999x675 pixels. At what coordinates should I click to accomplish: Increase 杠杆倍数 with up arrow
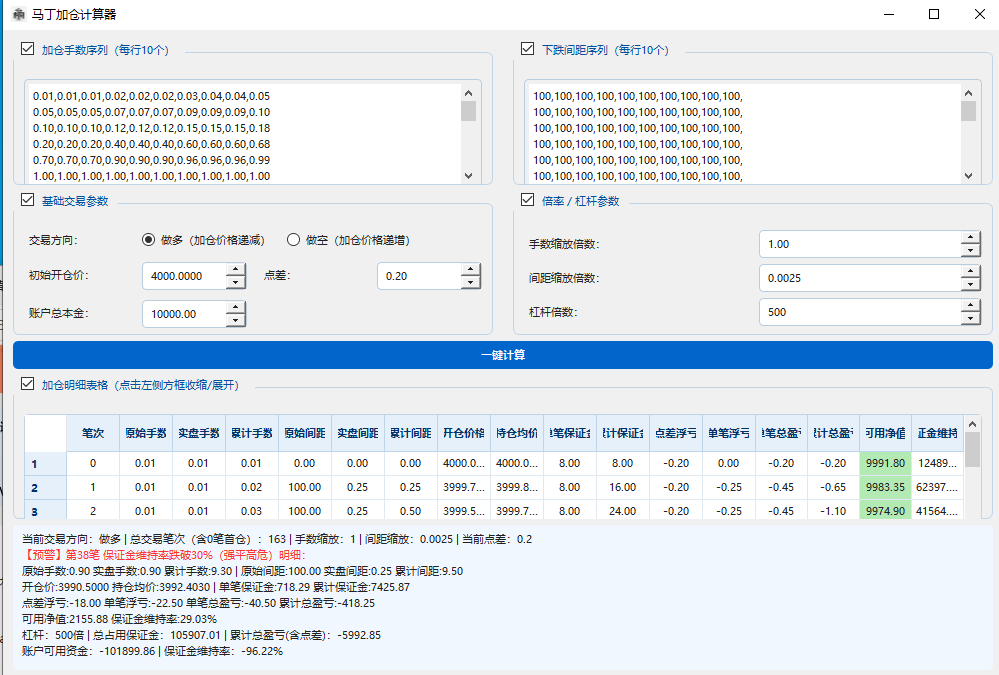click(x=970, y=305)
